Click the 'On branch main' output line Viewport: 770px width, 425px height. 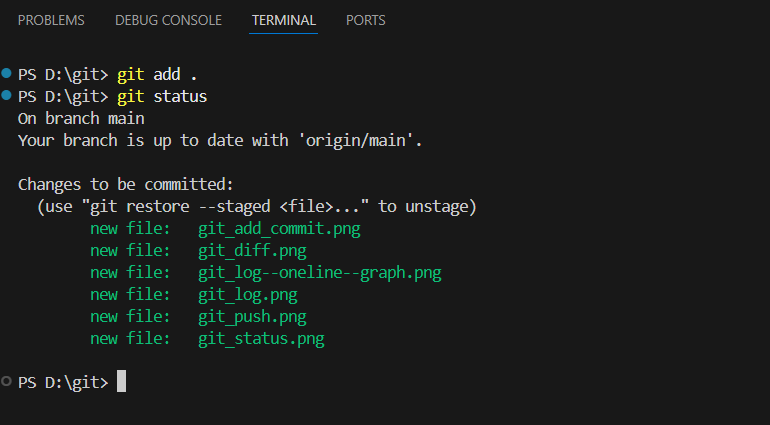81,118
